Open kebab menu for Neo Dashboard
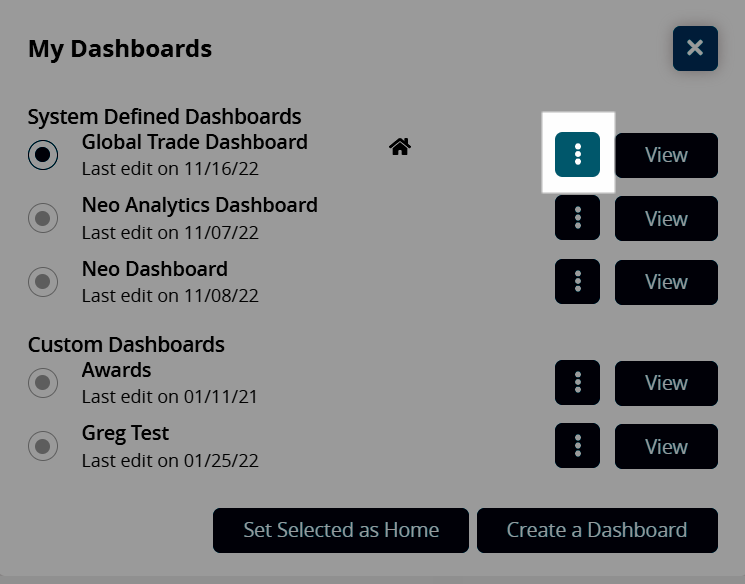 [577, 282]
